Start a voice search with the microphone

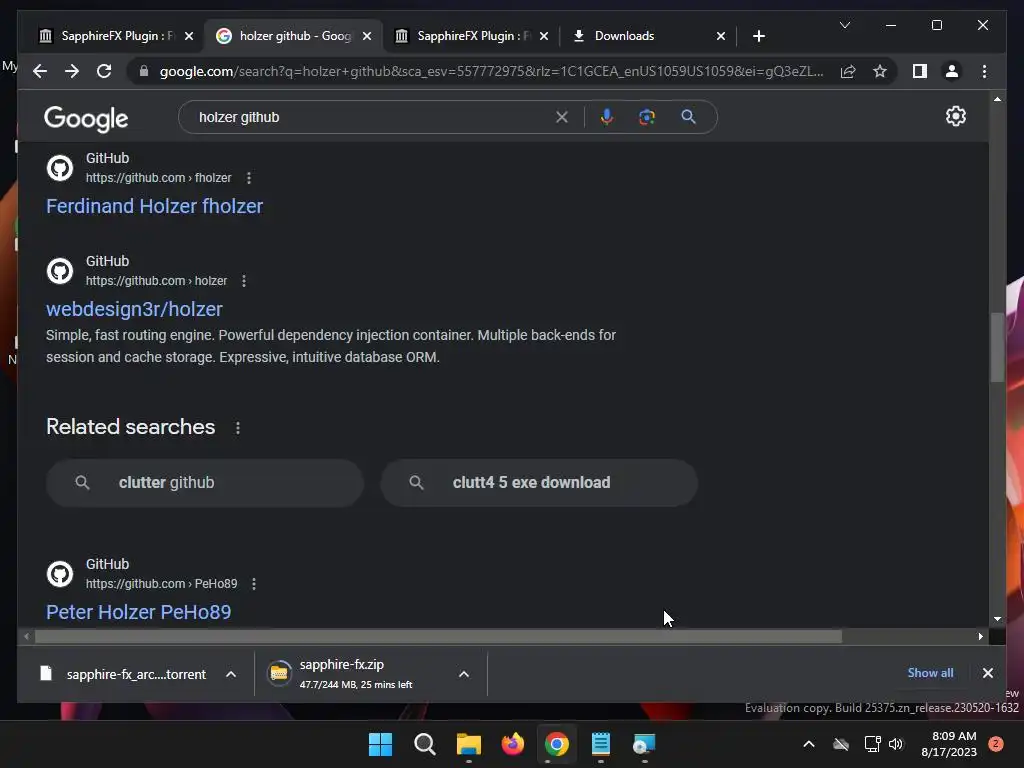(x=607, y=117)
